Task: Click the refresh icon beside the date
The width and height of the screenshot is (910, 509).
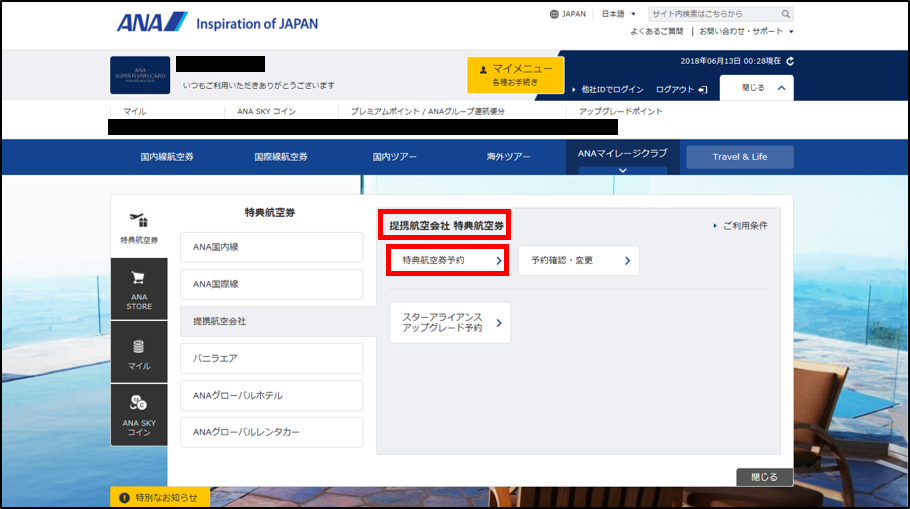Action: tap(790, 61)
